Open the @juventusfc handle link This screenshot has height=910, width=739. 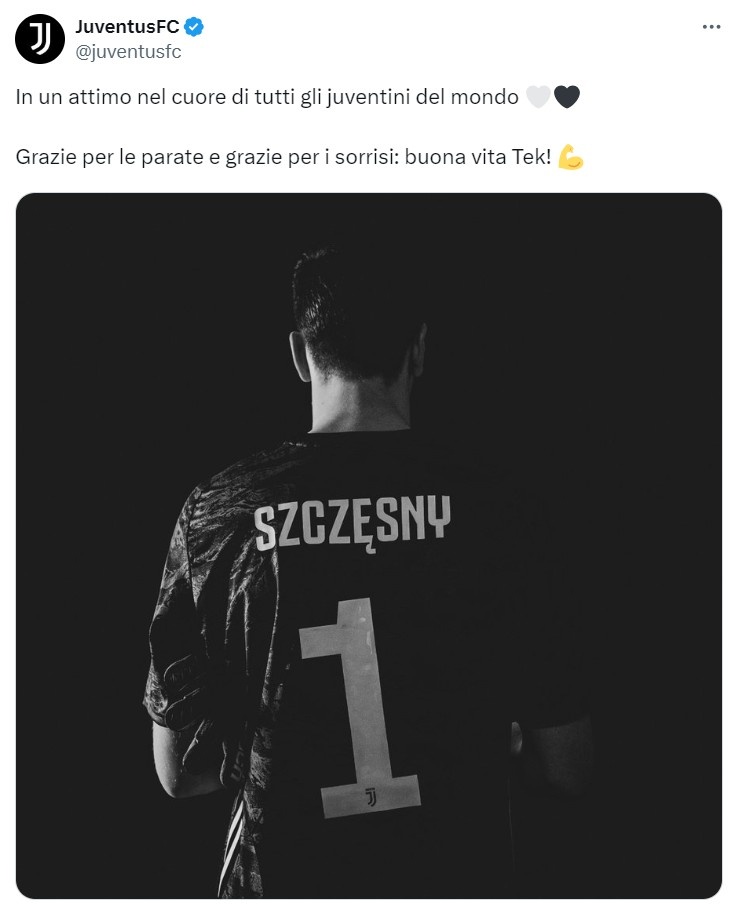(x=128, y=52)
